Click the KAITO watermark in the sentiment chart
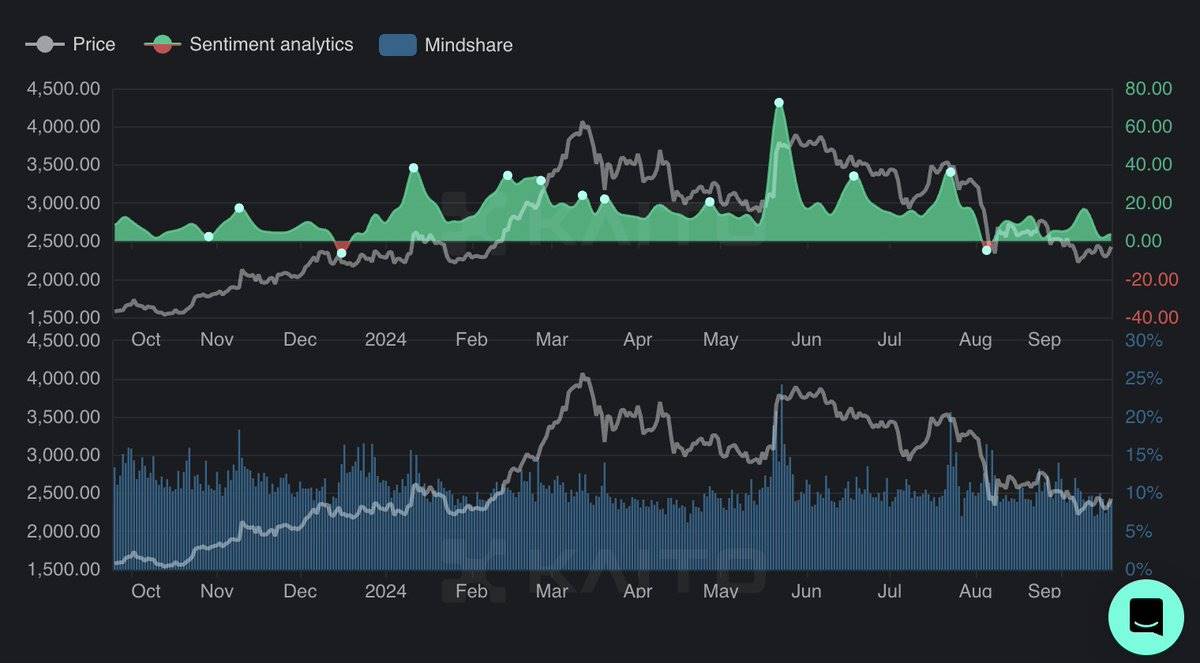 [604, 218]
